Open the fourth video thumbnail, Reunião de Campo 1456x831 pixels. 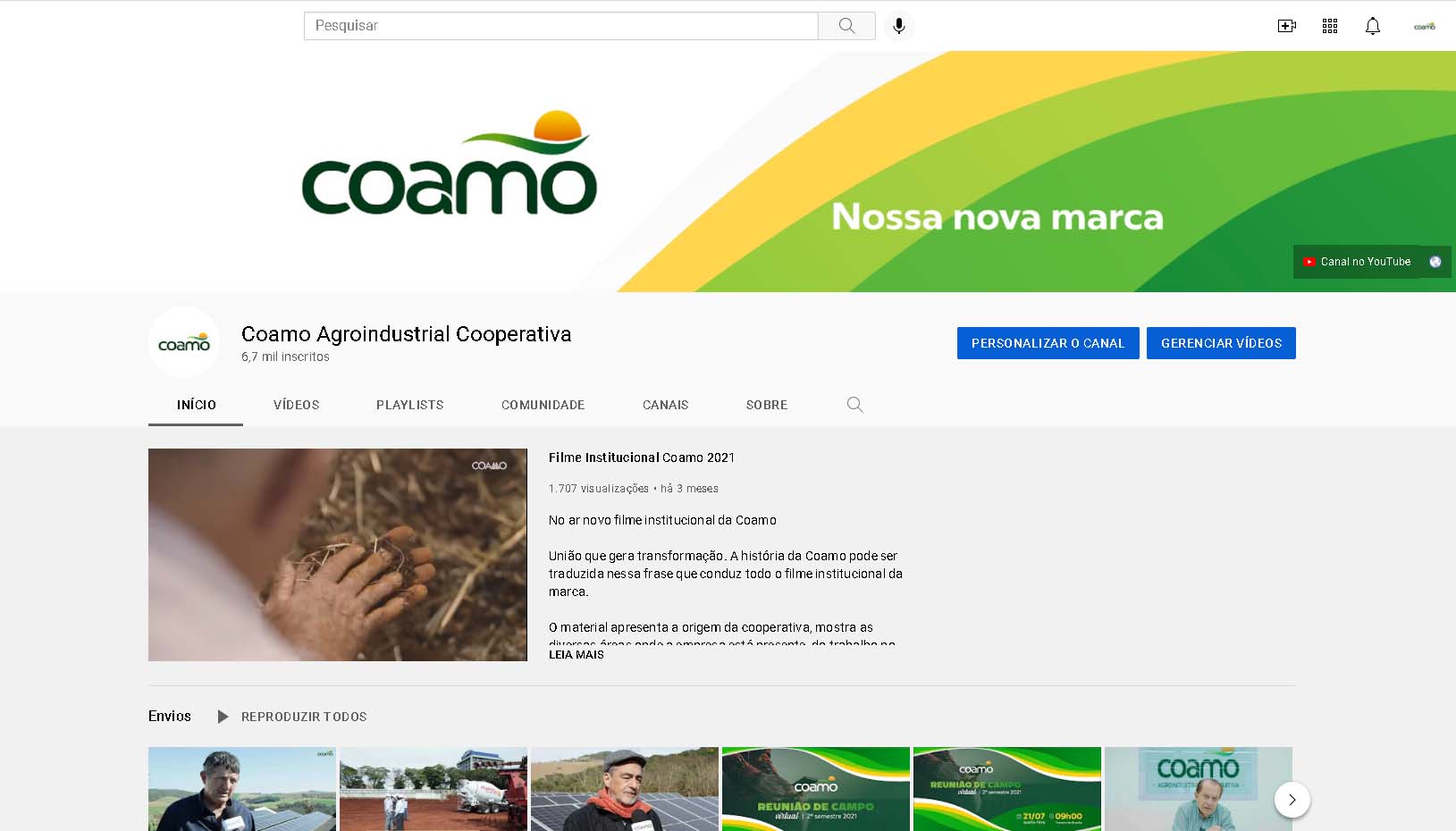click(x=816, y=789)
